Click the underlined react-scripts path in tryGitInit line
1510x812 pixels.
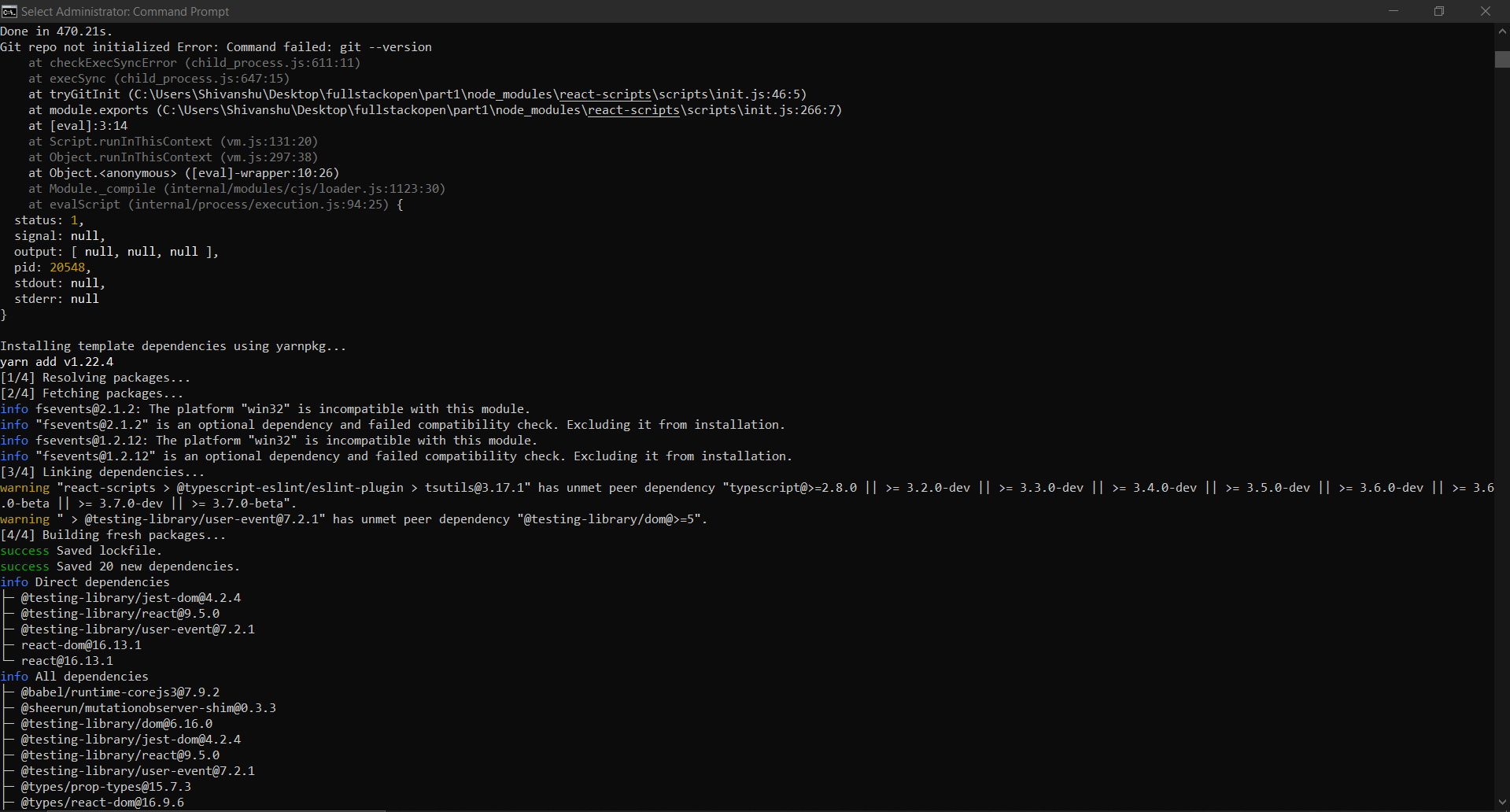tap(604, 94)
